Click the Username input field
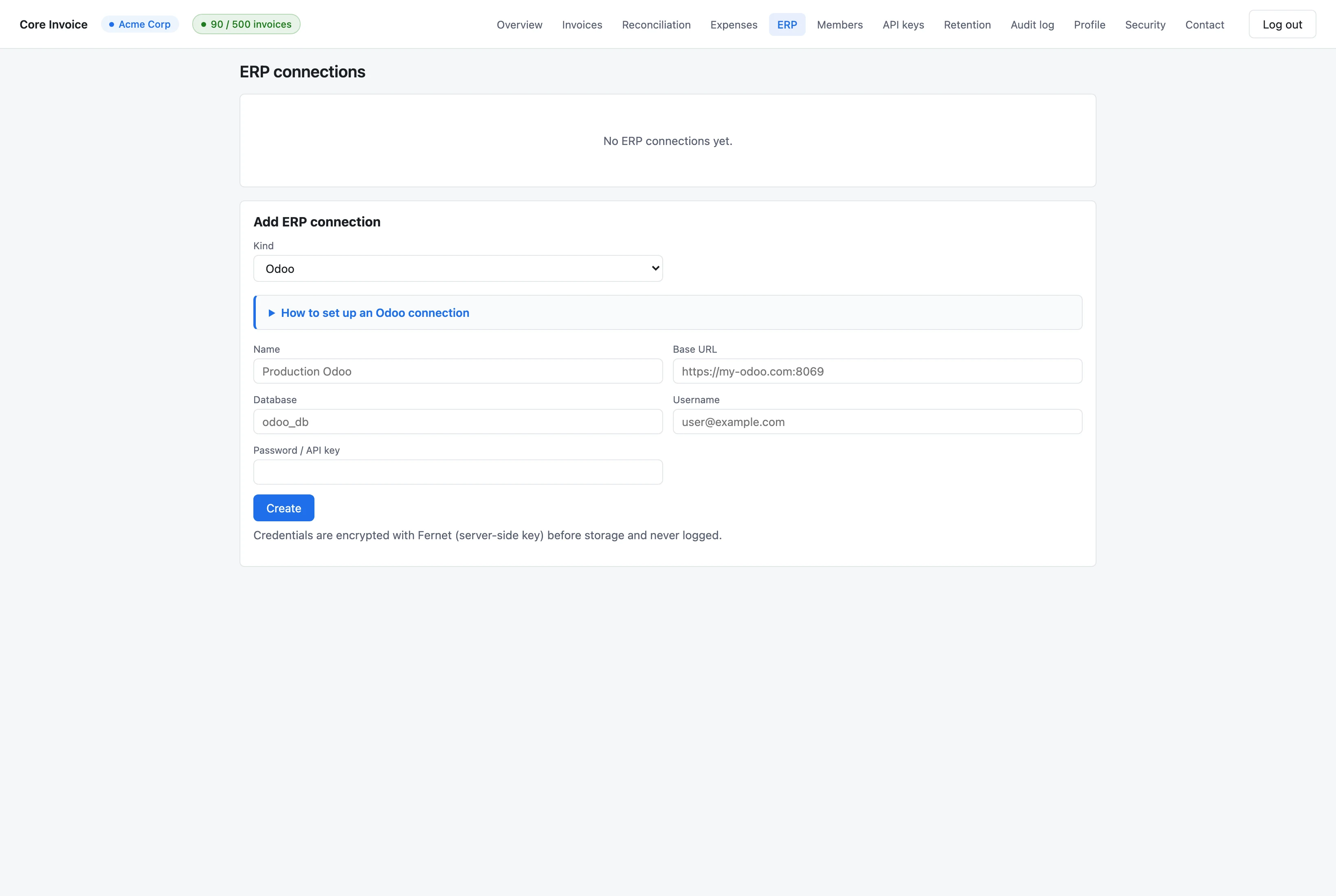The height and width of the screenshot is (896, 1336). 877,422
